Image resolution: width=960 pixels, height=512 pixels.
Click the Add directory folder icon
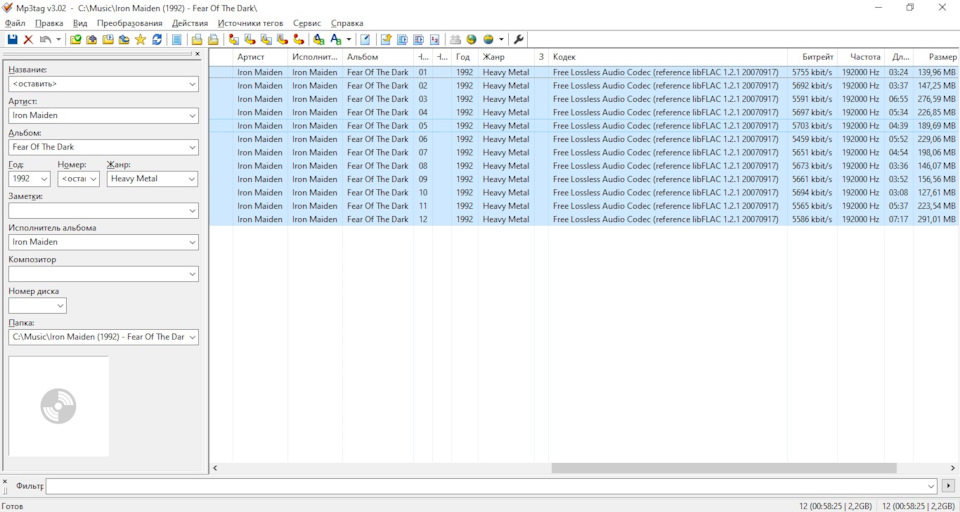pyautogui.click(x=92, y=39)
